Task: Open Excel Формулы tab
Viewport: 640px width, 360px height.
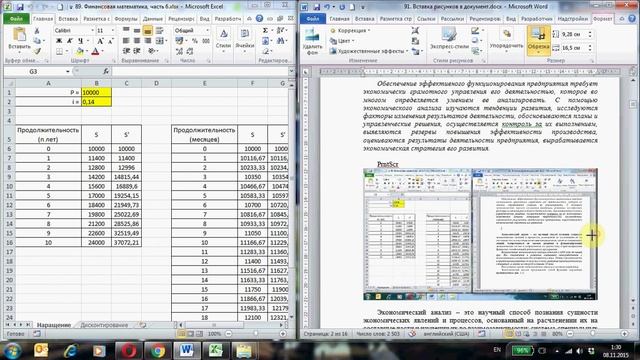Action: 126,19
